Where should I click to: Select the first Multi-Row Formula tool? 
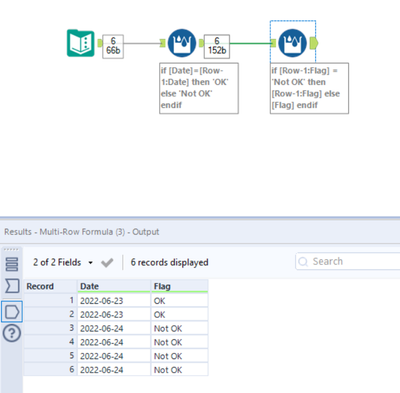coord(182,43)
